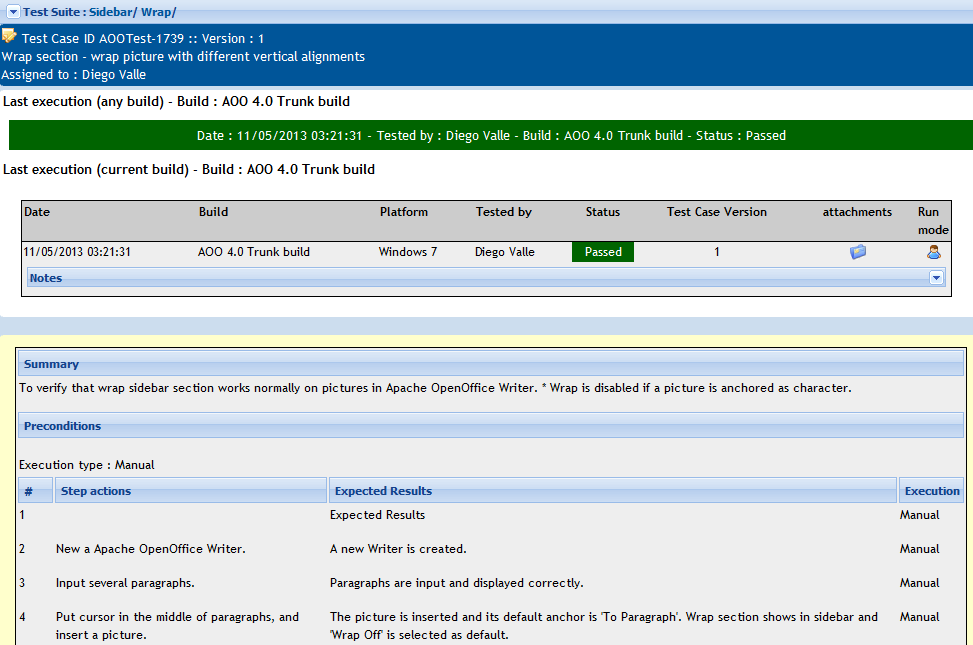Click the Run mode column header
The width and height of the screenshot is (973, 645).
tap(933, 220)
